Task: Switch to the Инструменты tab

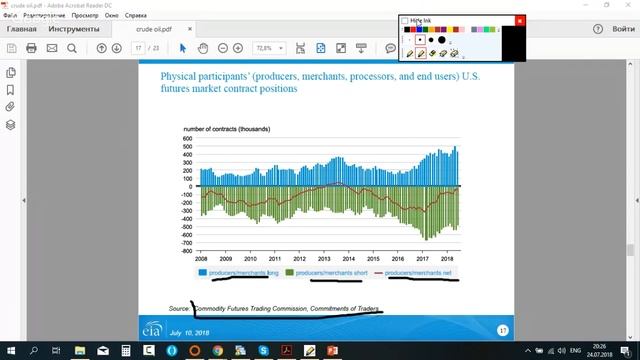Action: (x=74, y=29)
